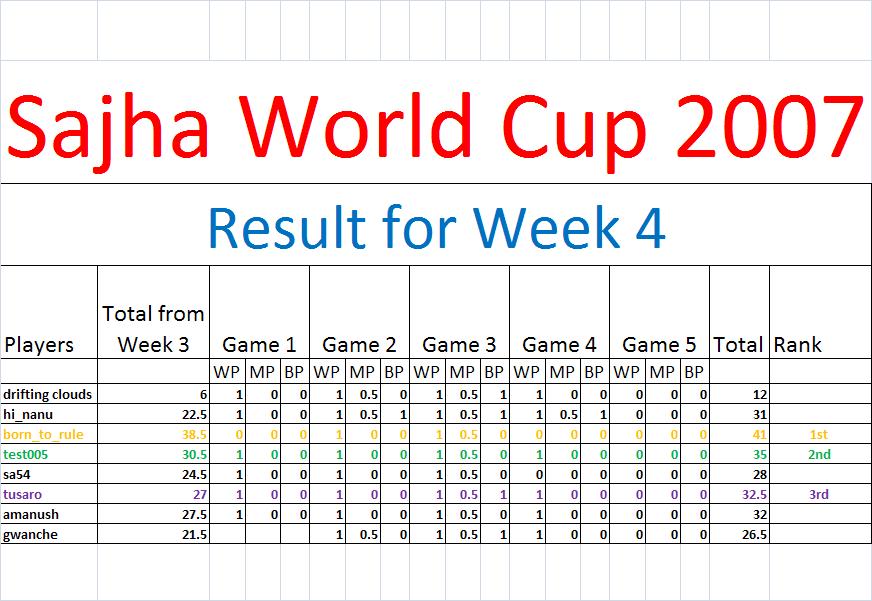Viewport: 872px width, 601px height.
Task: Select the test005 player cell
Action: tap(26, 454)
